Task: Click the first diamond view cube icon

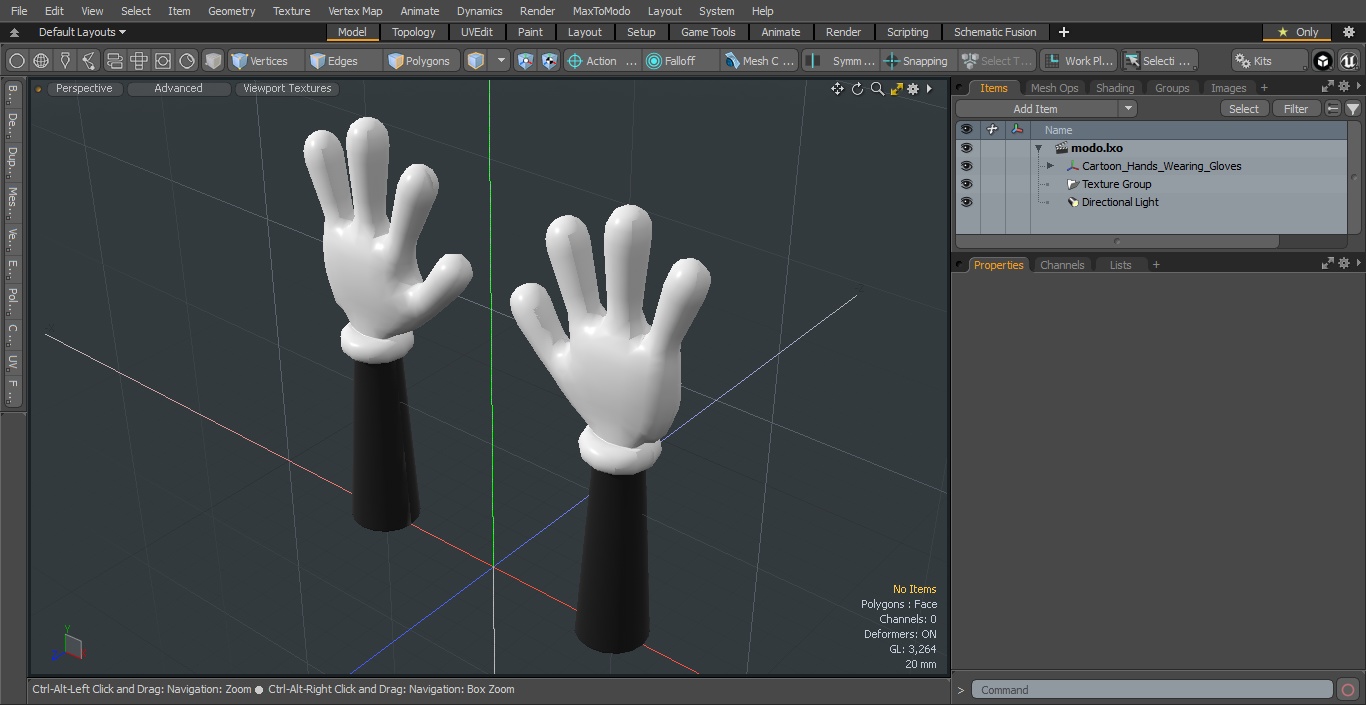Action: click(x=526, y=61)
